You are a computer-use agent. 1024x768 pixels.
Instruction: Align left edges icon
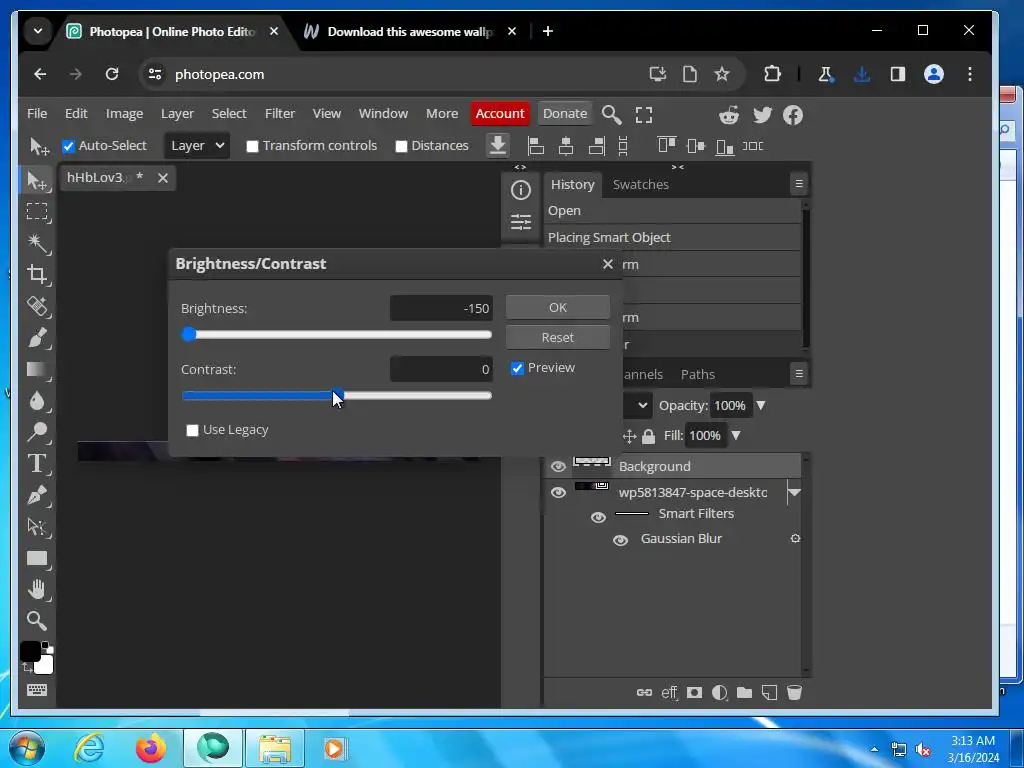coord(536,146)
